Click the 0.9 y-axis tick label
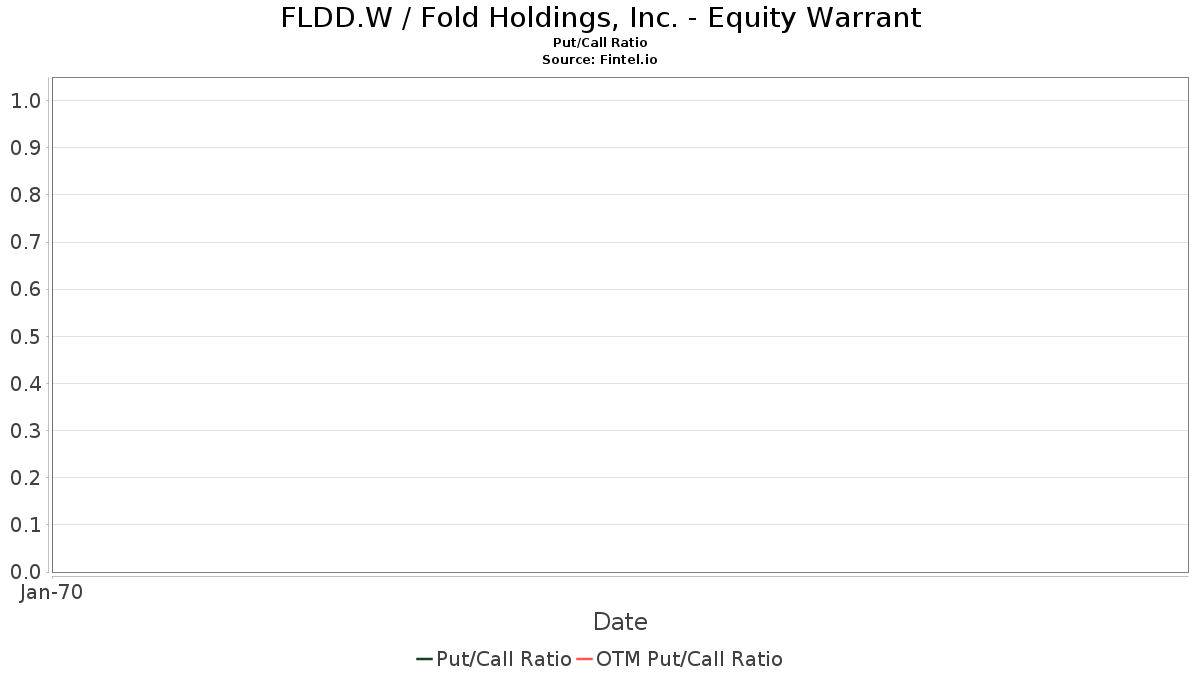This screenshot has width=1200, height=675. pyautogui.click(x=25, y=148)
